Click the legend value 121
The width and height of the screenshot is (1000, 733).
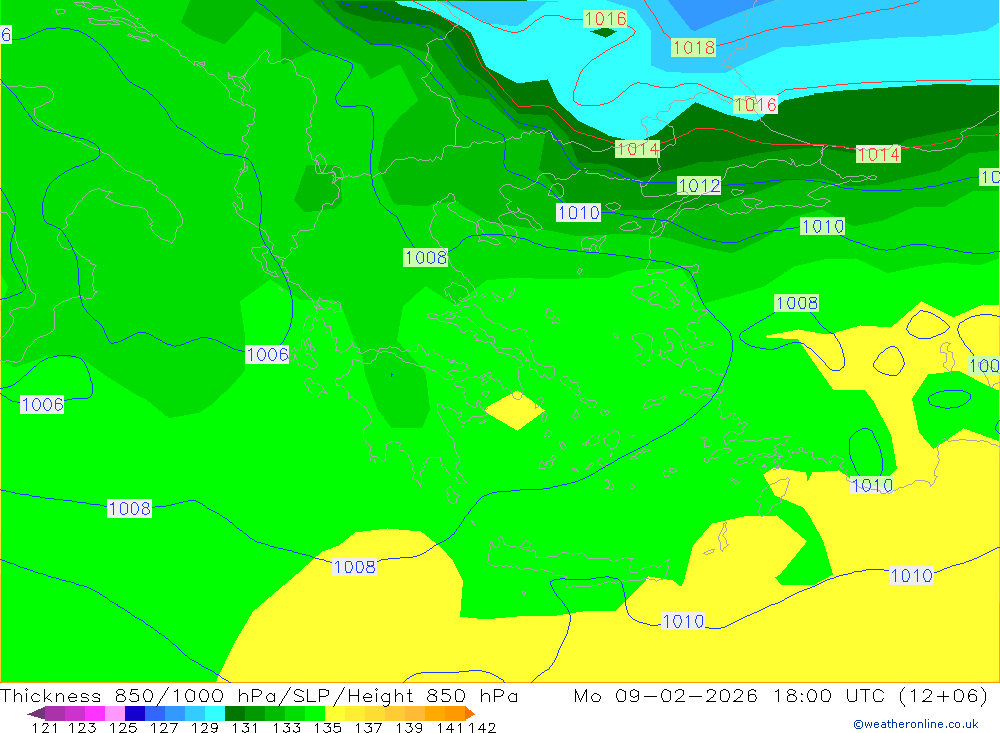45,727
